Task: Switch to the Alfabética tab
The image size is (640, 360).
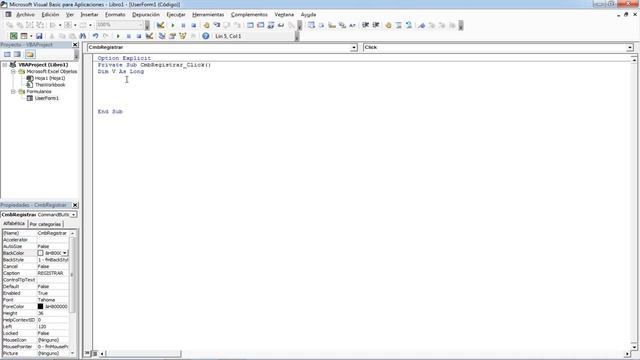Action: (x=14, y=224)
